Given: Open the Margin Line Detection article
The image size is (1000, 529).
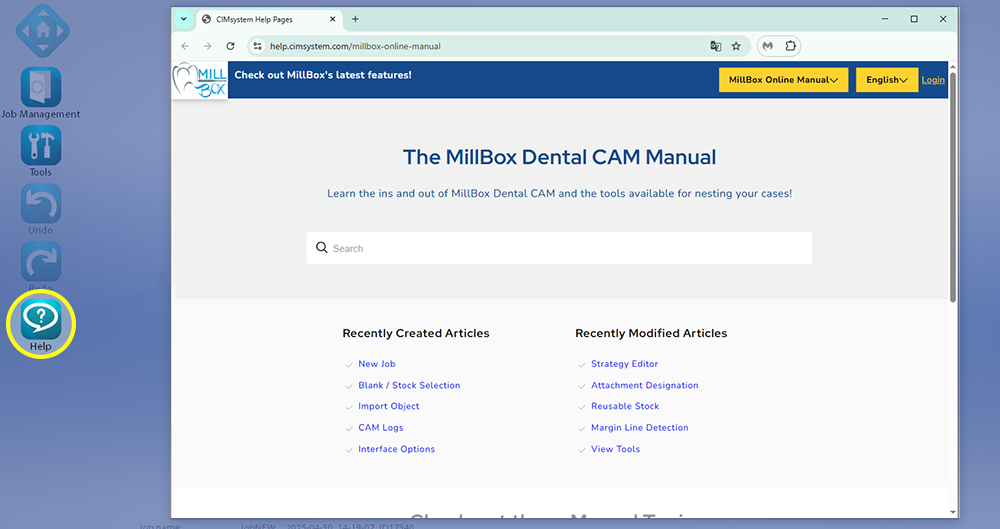Looking at the screenshot, I should [640, 428].
